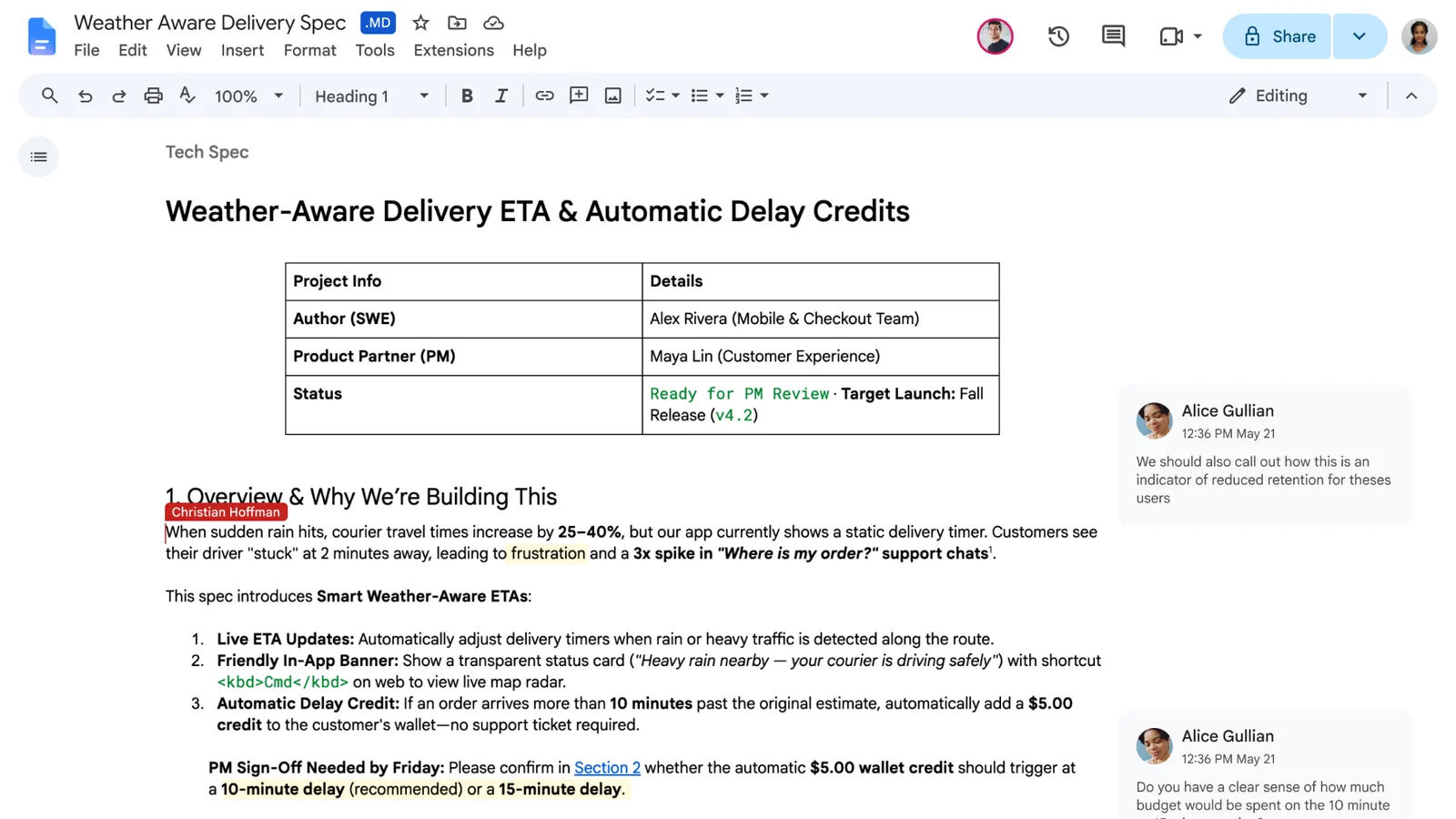1456x819 pixels.
Task: Open the Insert menu
Action: click(x=242, y=50)
